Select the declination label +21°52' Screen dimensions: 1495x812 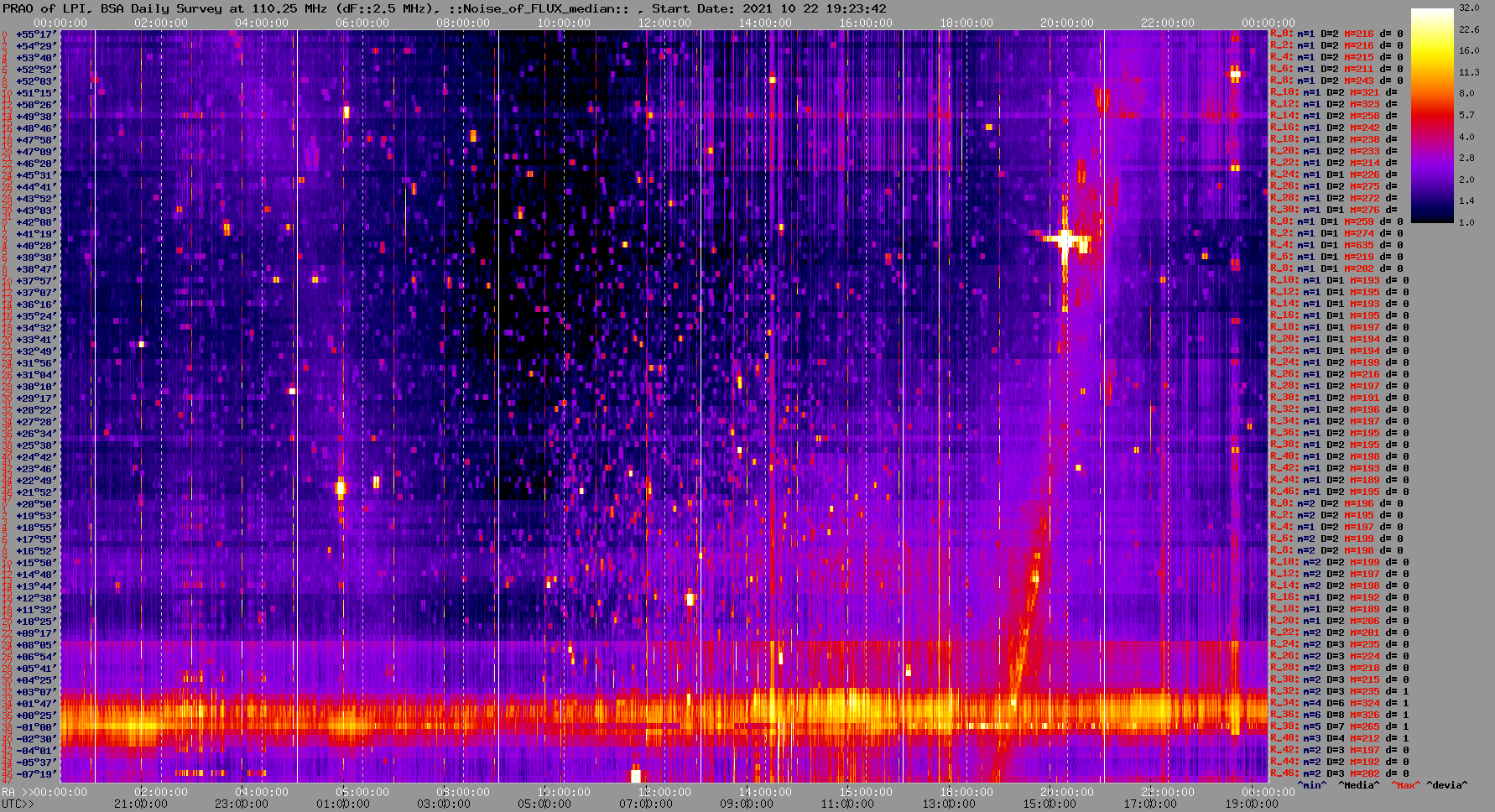[x=35, y=492]
